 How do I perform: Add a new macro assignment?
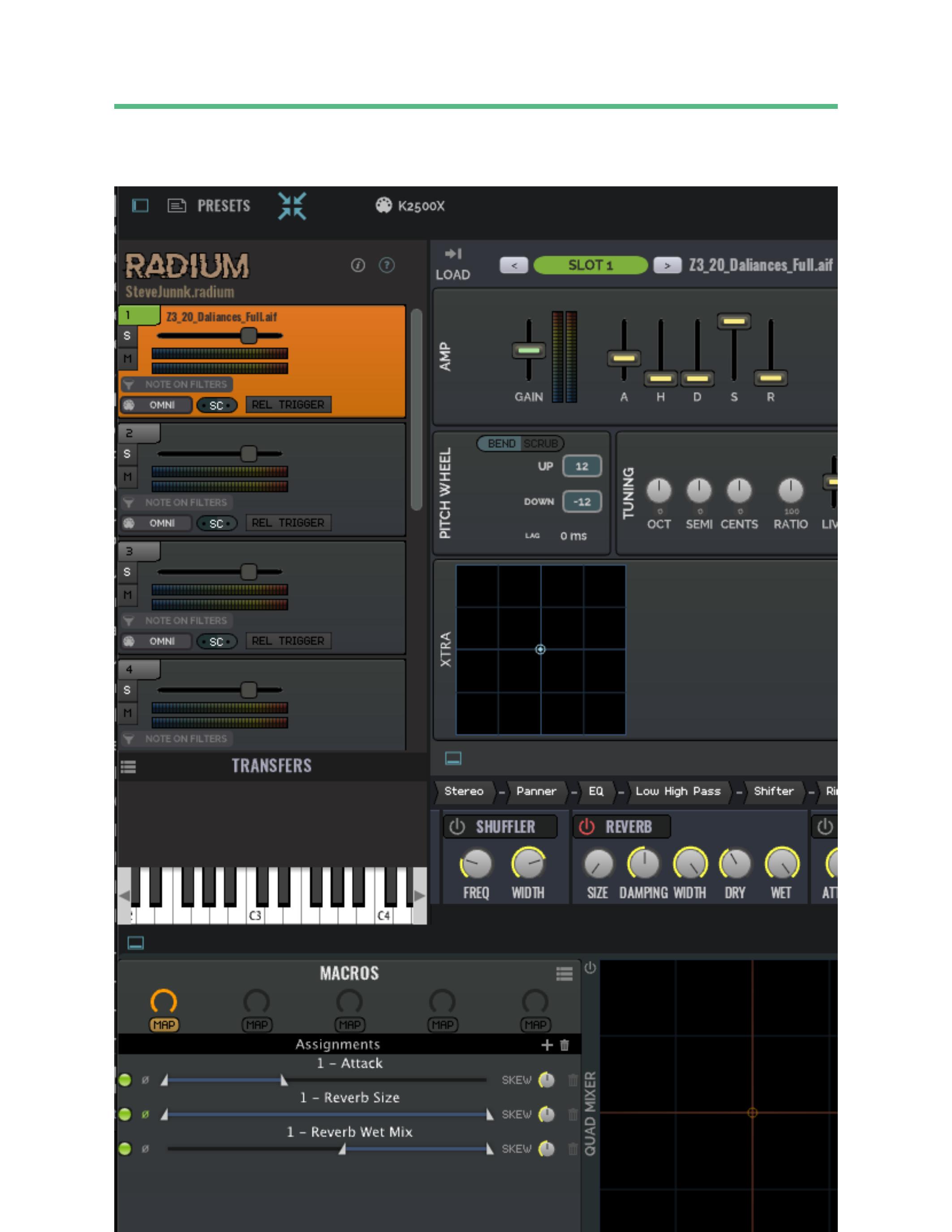(547, 1045)
